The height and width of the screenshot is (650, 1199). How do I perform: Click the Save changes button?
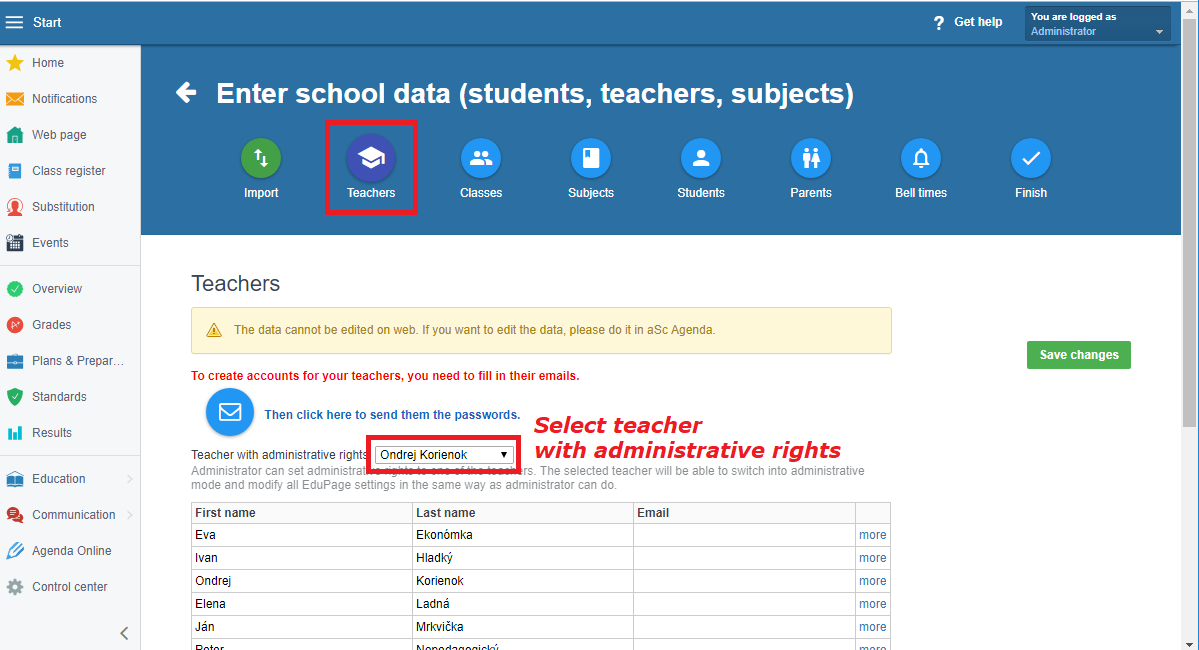[x=1078, y=355]
